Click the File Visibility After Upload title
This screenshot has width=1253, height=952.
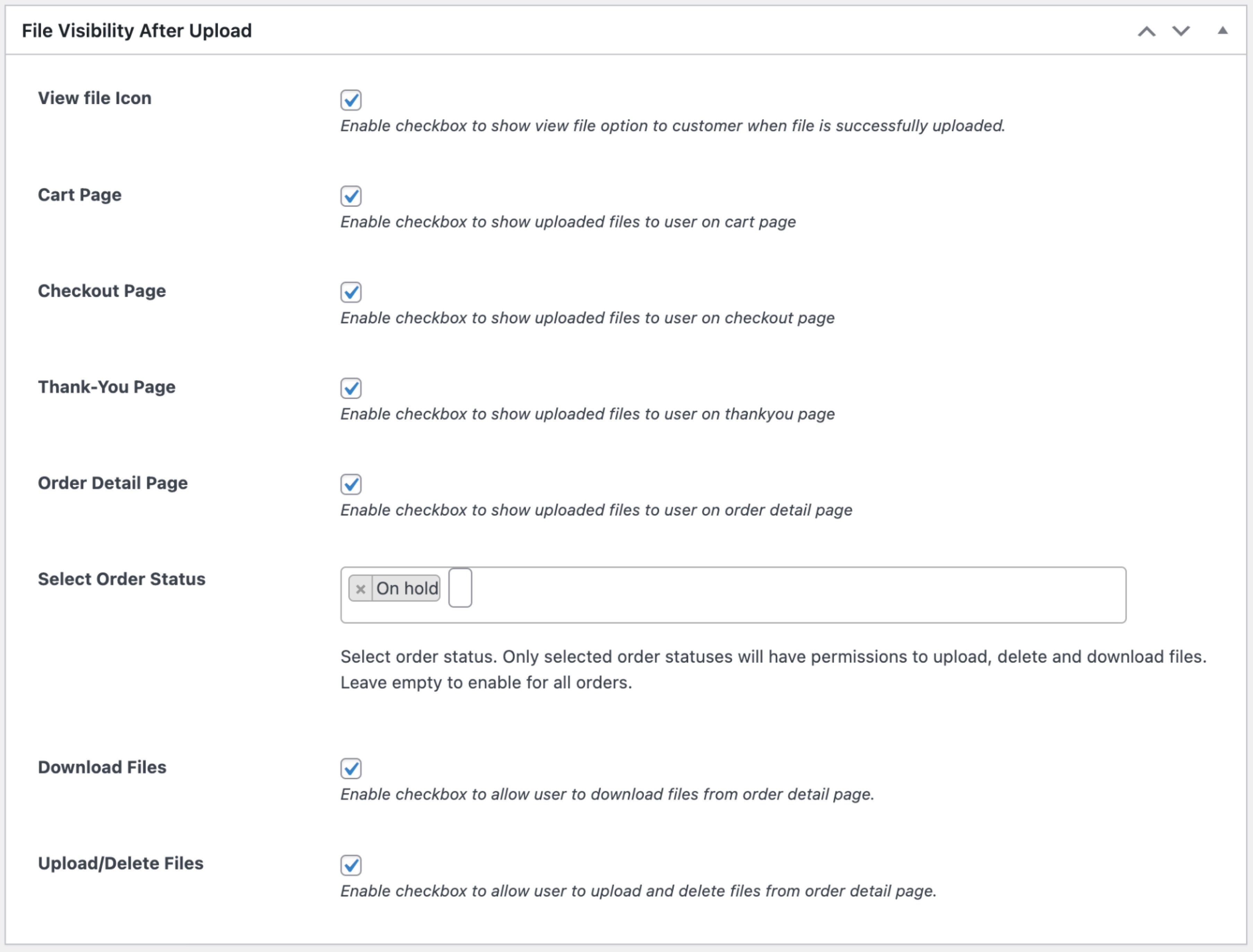[x=137, y=31]
